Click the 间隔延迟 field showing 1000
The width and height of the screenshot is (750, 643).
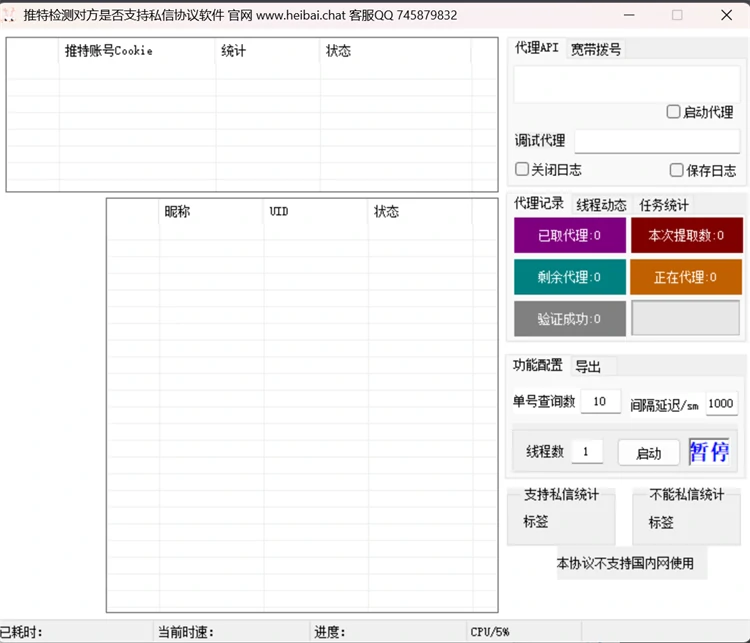pos(721,403)
